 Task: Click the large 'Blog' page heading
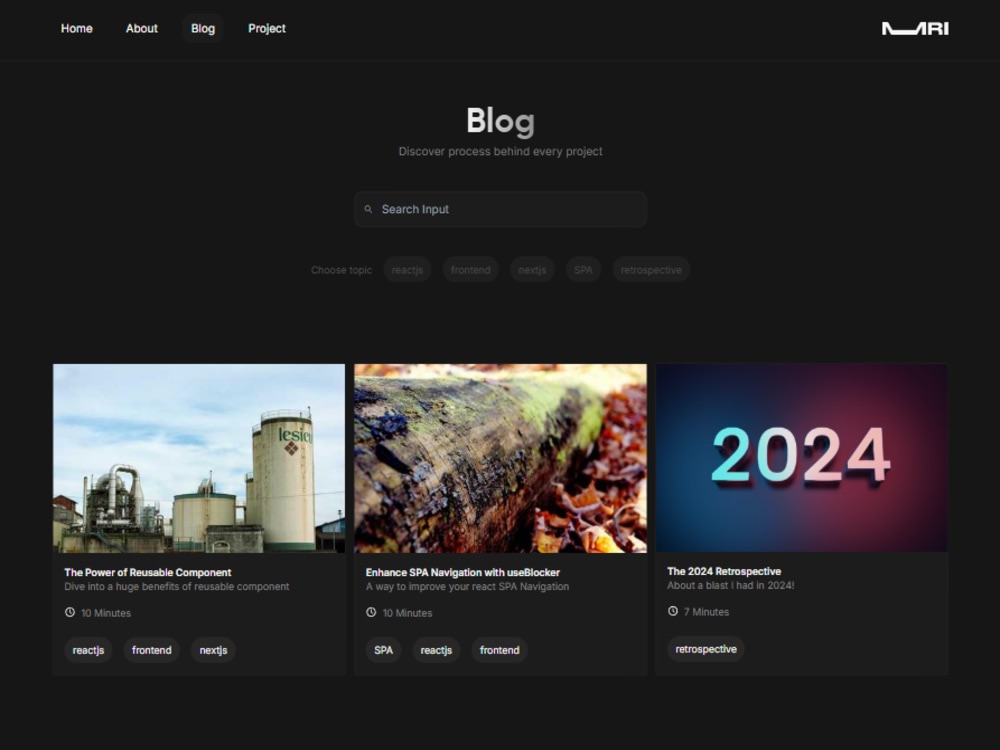coord(501,121)
